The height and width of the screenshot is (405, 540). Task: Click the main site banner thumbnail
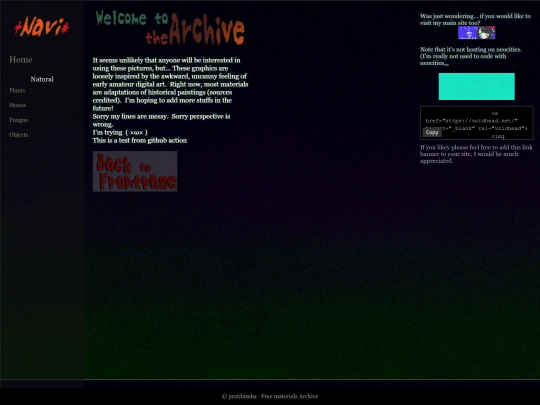tap(477, 33)
